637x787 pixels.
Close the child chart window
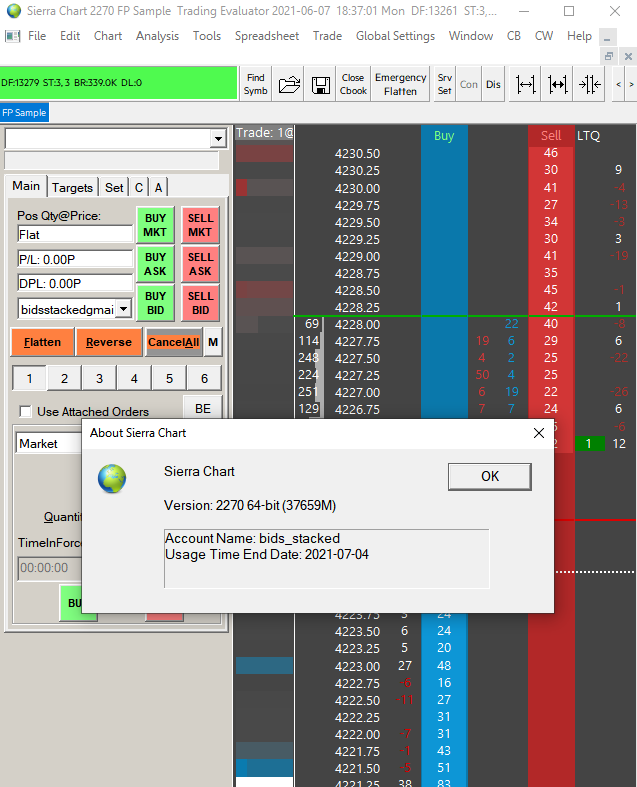tap(628, 56)
